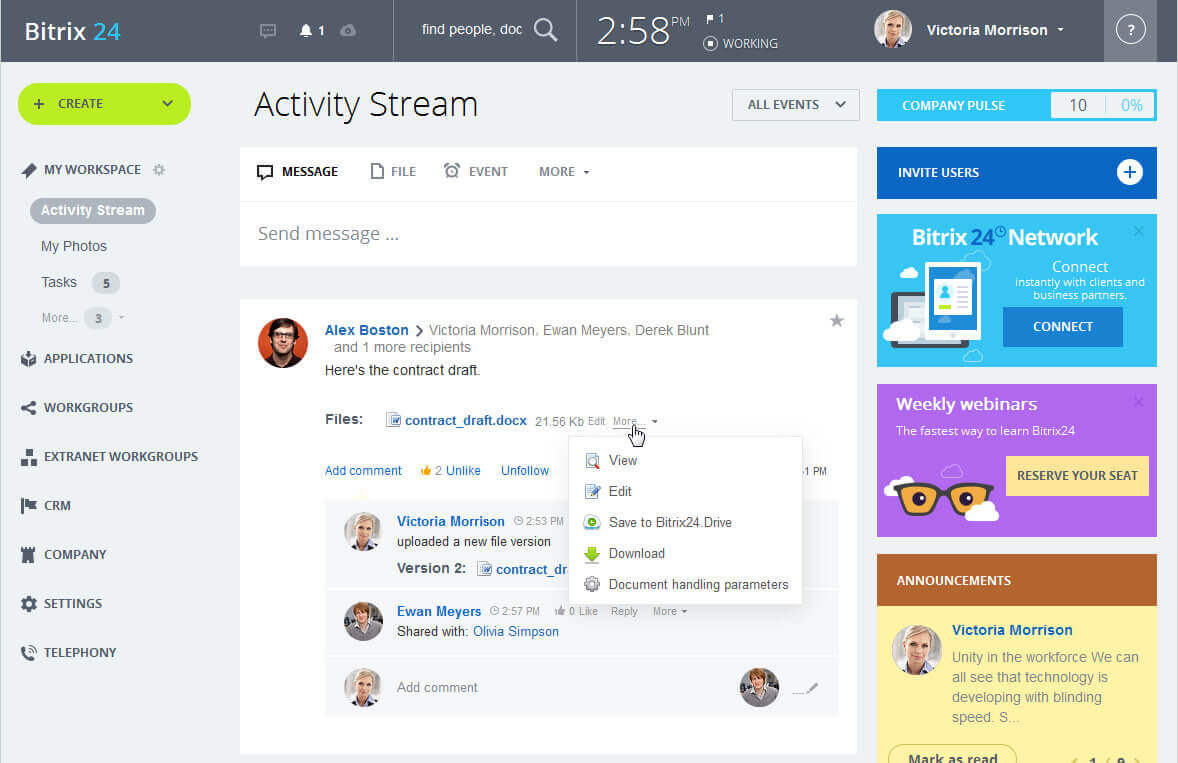Click plus icon on Invite Users

point(1129,172)
